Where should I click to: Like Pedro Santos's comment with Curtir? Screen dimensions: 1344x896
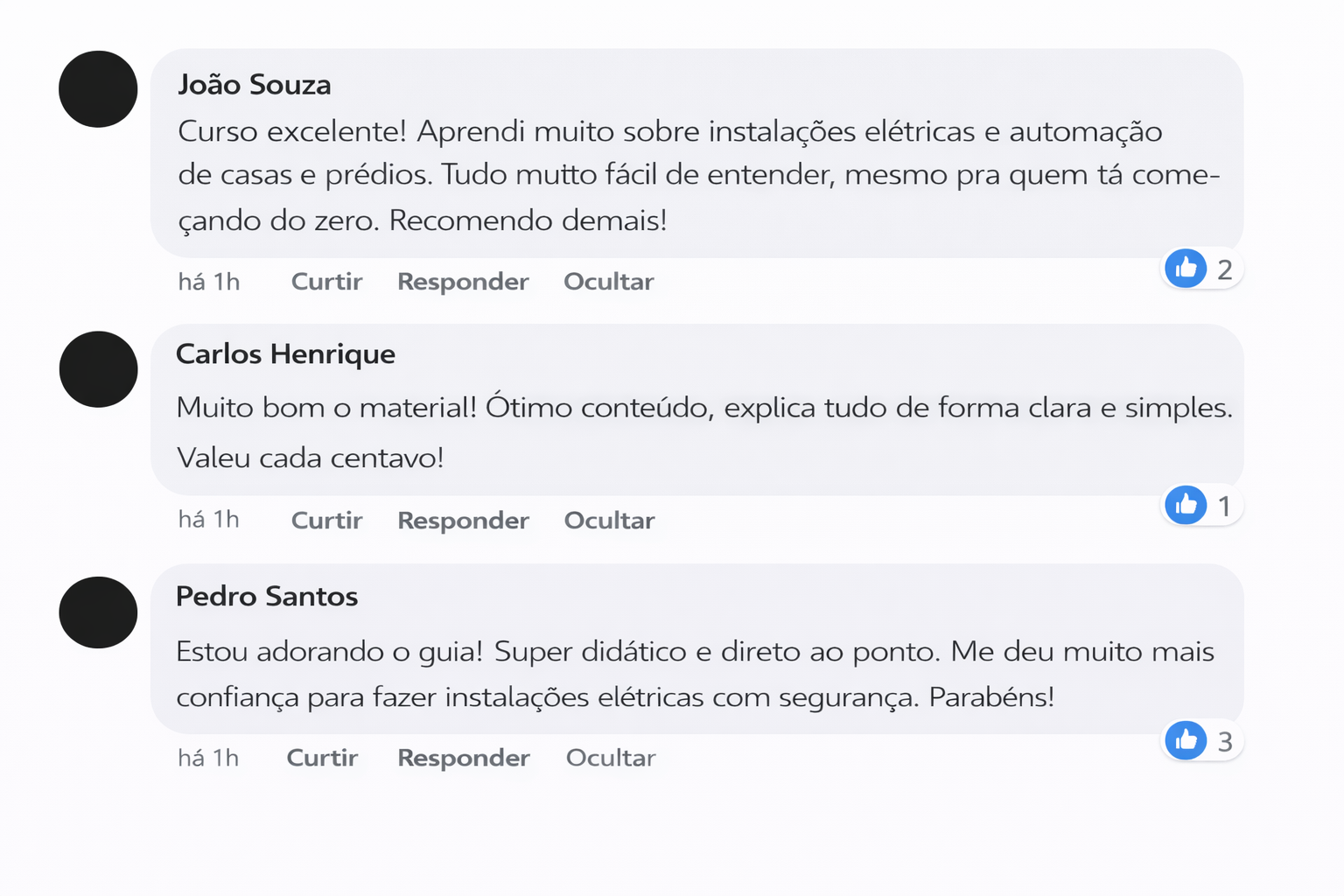pos(322,758)
